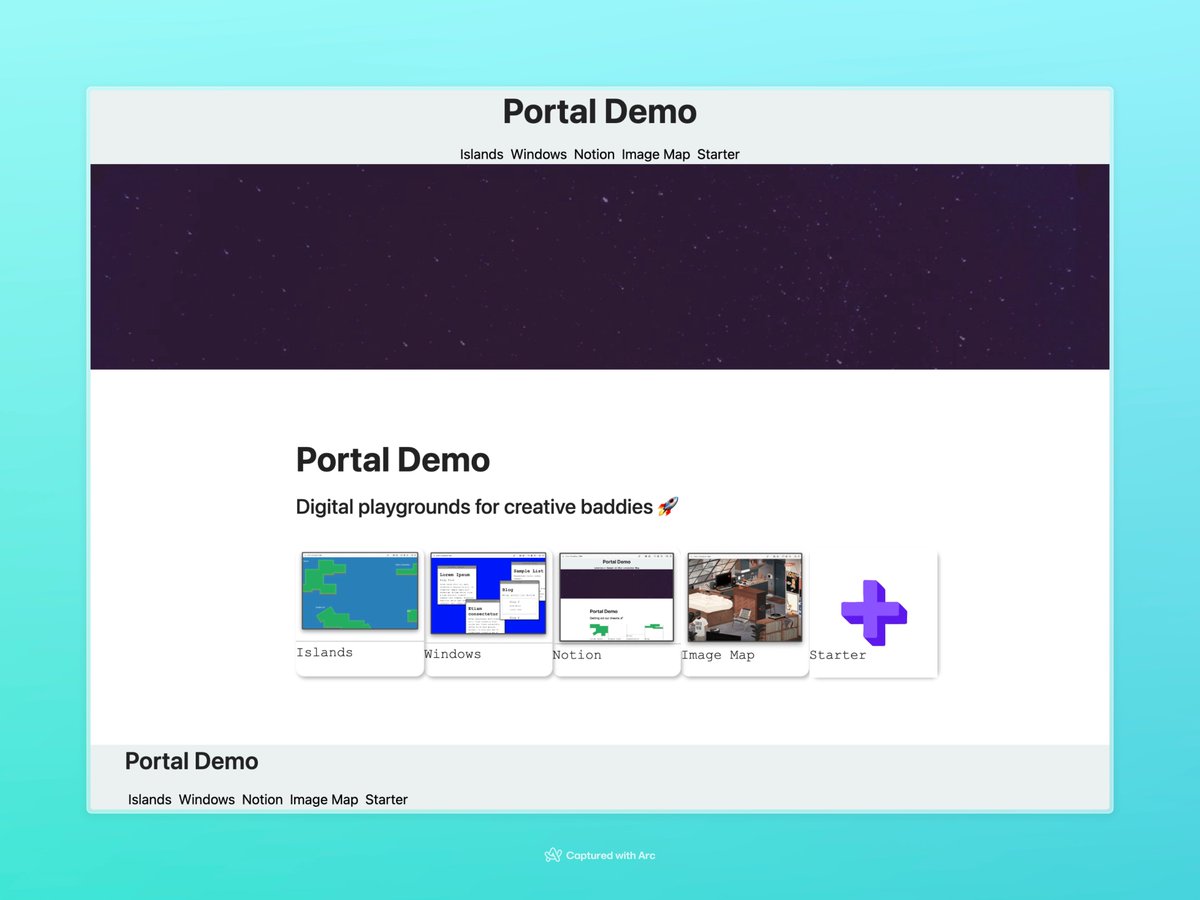This screenshot has height=900, width=1200.
Task: Open Notion link in top navigation
Action: coord(594,154)
